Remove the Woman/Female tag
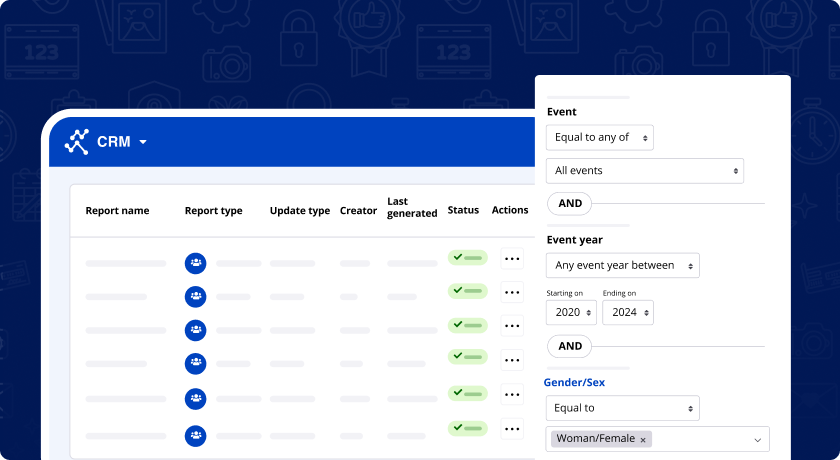Image resolution: width=840 pixels, height=460 pixels. point(643,439)
